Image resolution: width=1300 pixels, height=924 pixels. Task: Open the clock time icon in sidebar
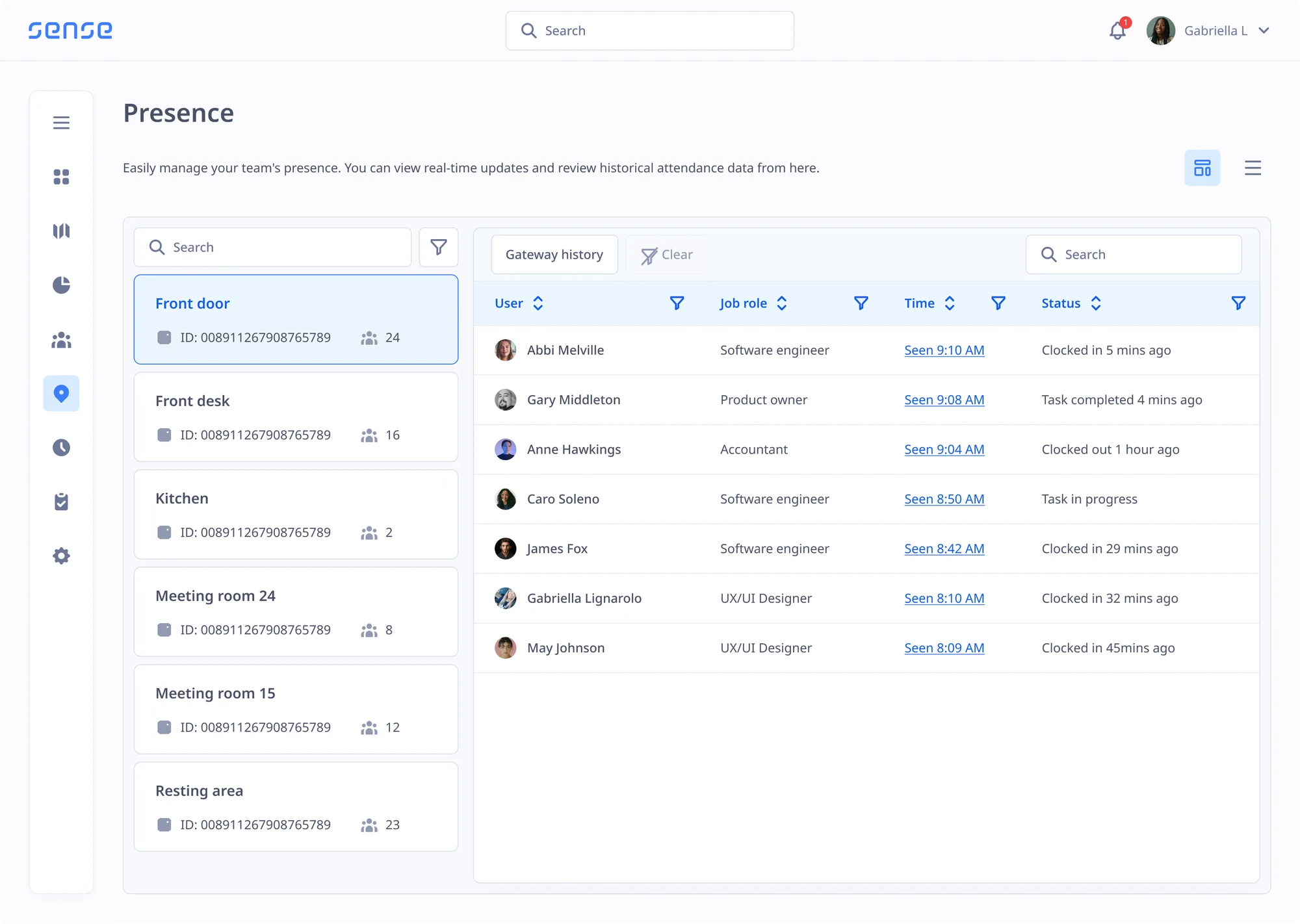pos(61,447)
